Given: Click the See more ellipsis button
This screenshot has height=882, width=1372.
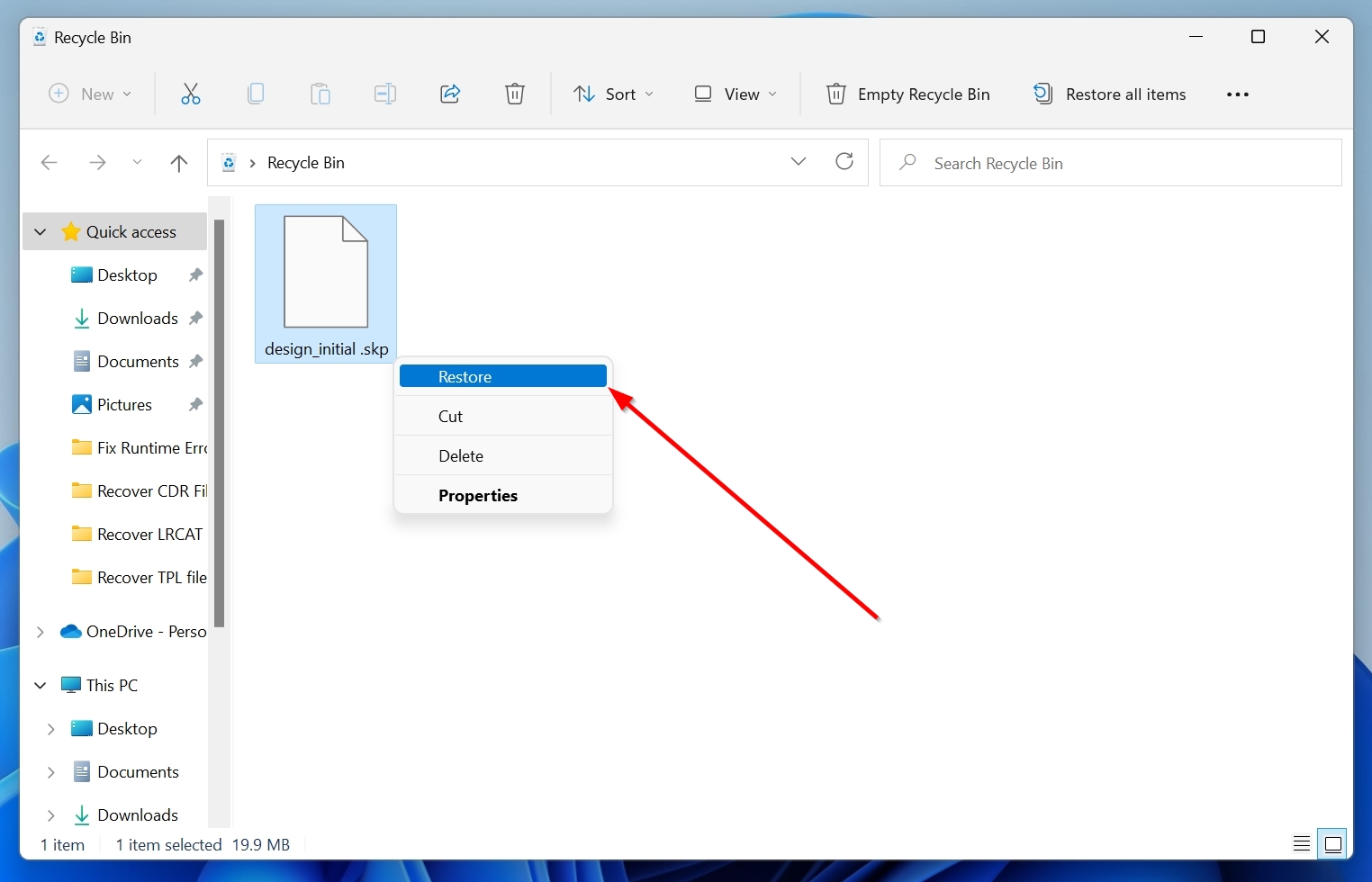Looking at the screenshot, I should click(x=1238, y=94).
